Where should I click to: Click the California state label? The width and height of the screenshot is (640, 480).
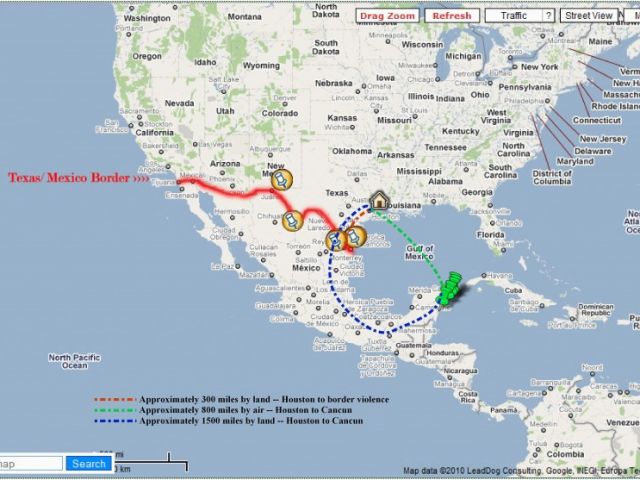154,132
